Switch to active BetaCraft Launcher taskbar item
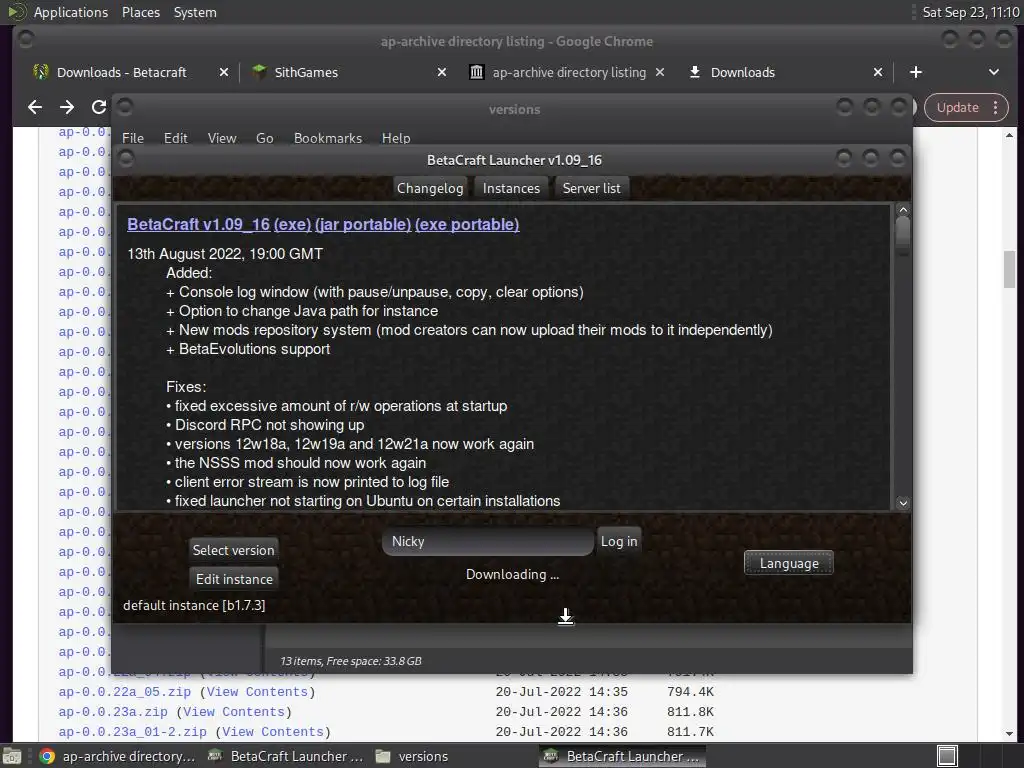Image resolution: width=1024 pixels, height=768 pixels. 622,756
